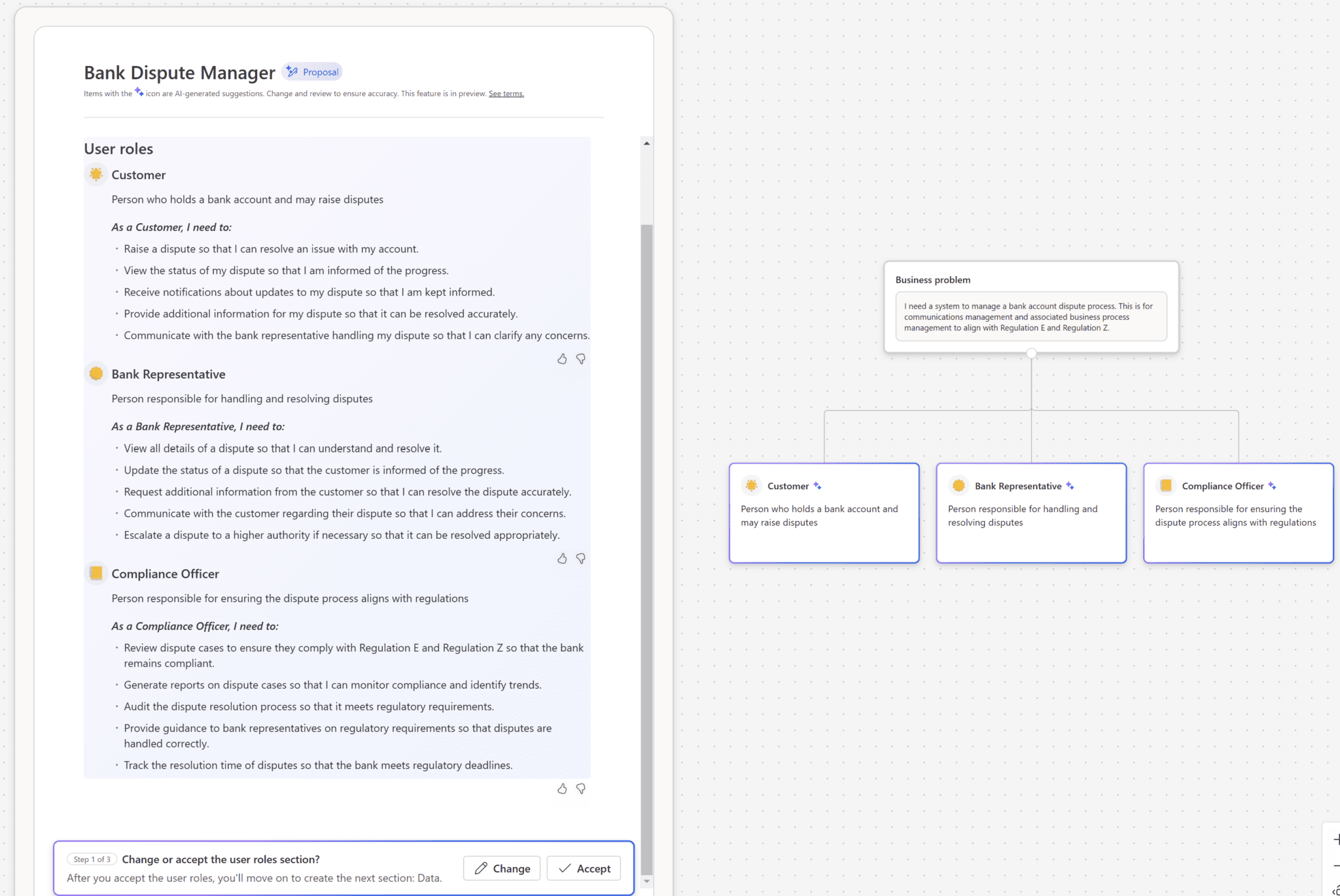Click the scroll down arrow on the document scrollbar
The image size is (1340, 896).
[x=646, y=880]
